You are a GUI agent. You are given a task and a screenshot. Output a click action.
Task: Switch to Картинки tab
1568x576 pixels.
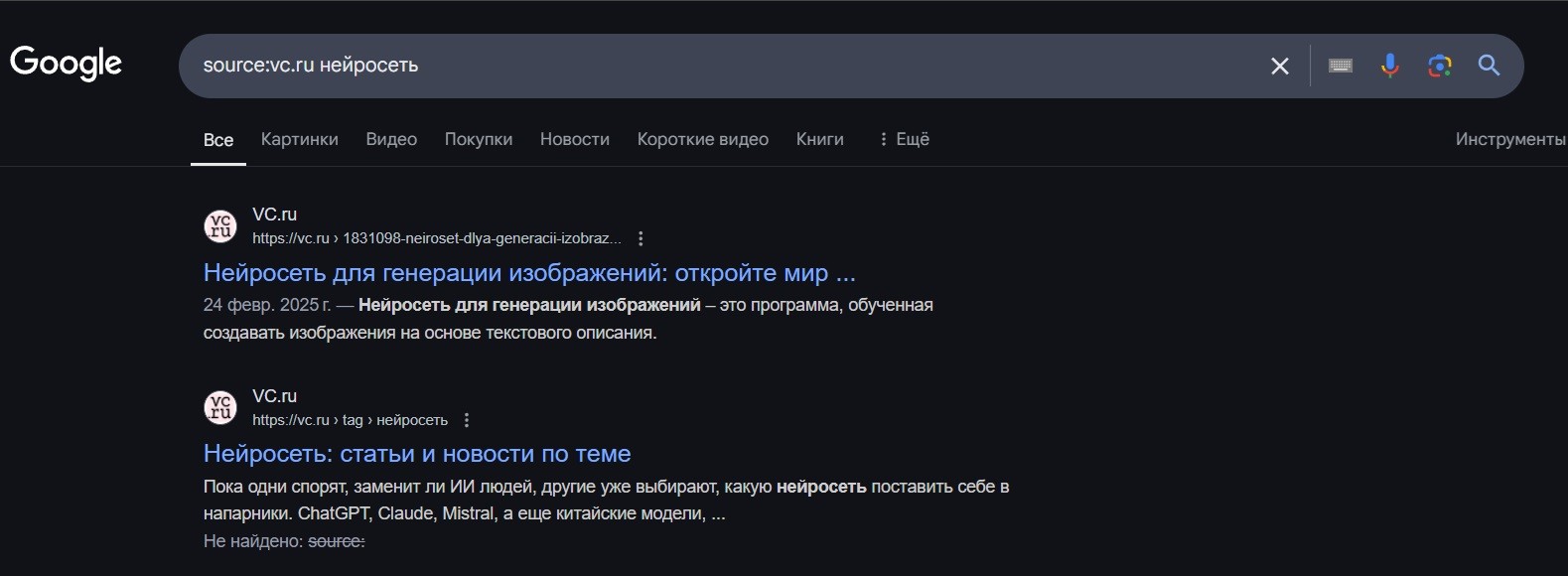pyautogui.click(x=299, y=139)
